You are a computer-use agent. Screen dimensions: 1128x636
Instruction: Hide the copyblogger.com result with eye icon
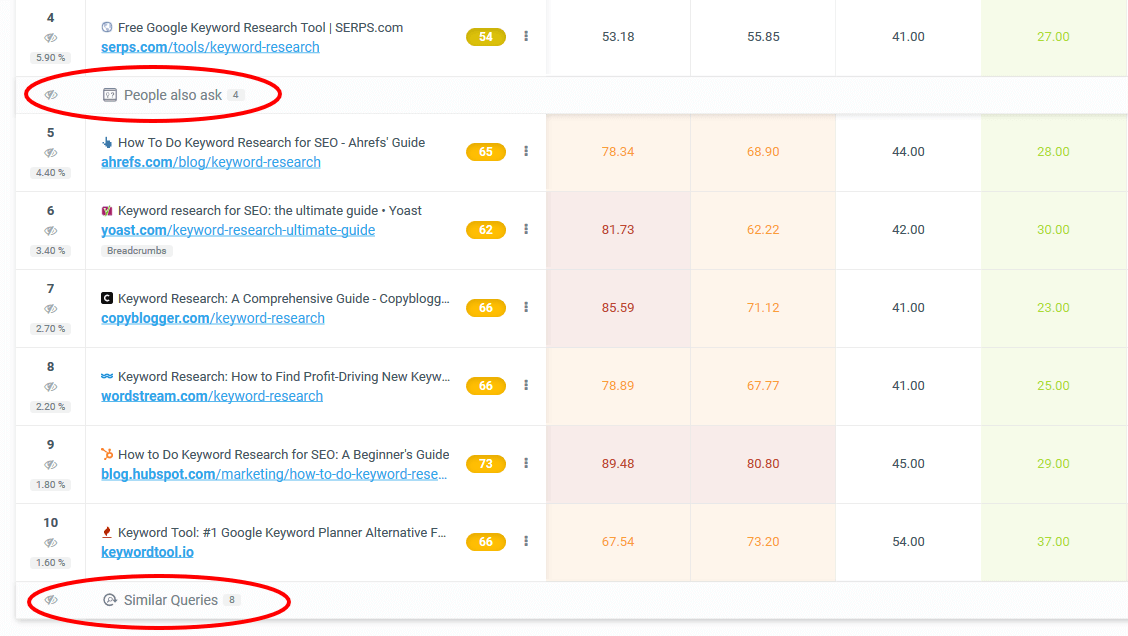(50, 309)
